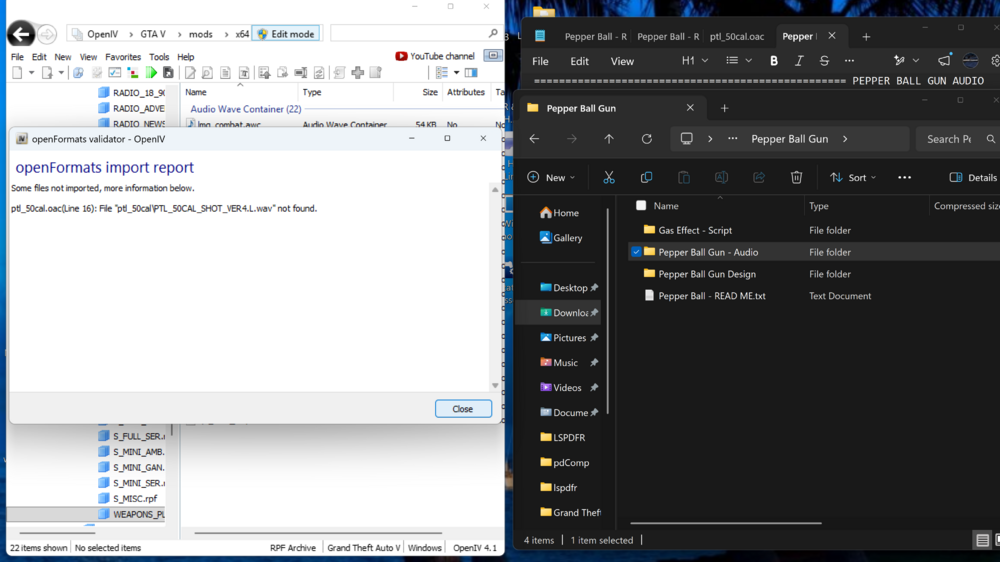
Task: Toggle select-all checkbox in Explorer header
Action: click(x=641, y=205)
